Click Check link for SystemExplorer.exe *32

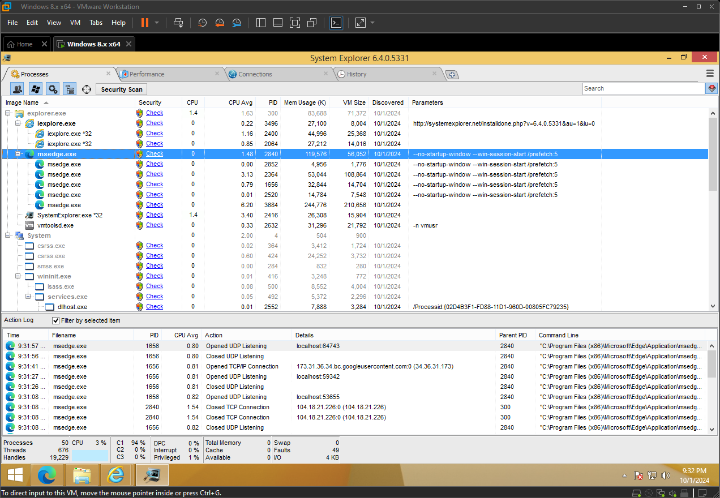point(154,215)
